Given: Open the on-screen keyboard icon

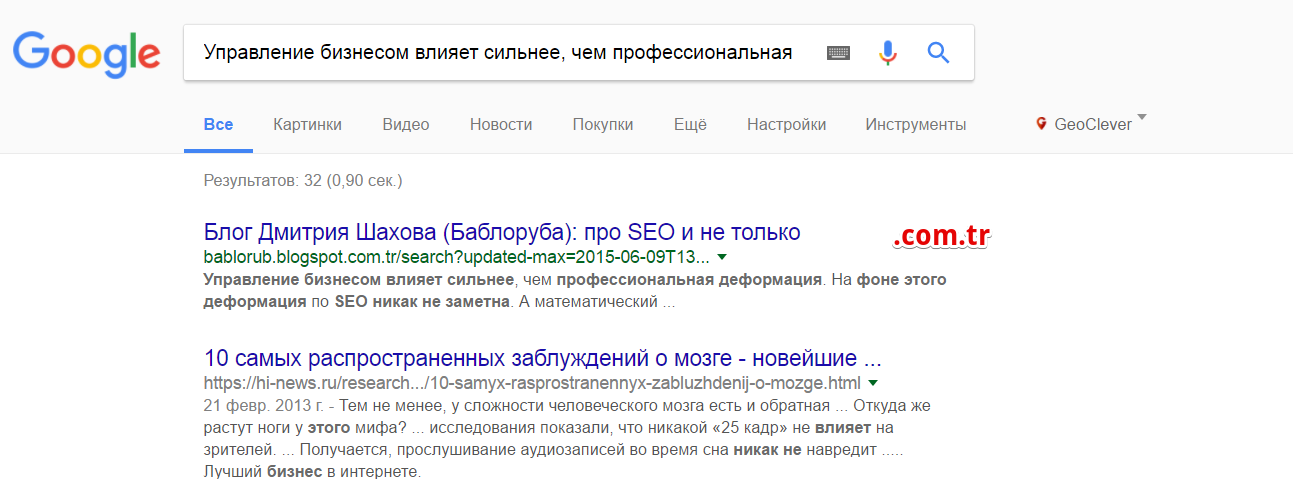Looking at the screenshot, I should (838, 53).
